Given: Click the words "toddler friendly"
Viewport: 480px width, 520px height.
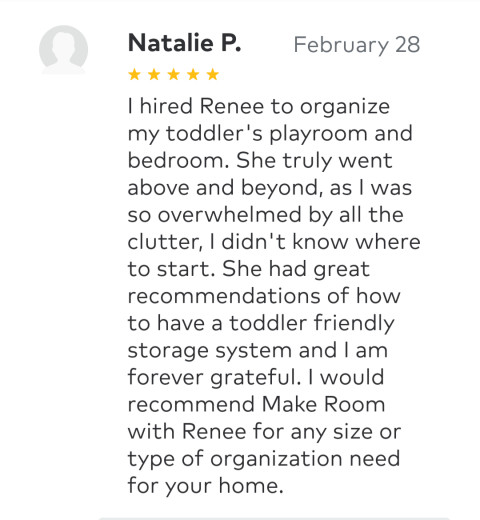Looking at the screenshot, I should (x=312, y=323).
